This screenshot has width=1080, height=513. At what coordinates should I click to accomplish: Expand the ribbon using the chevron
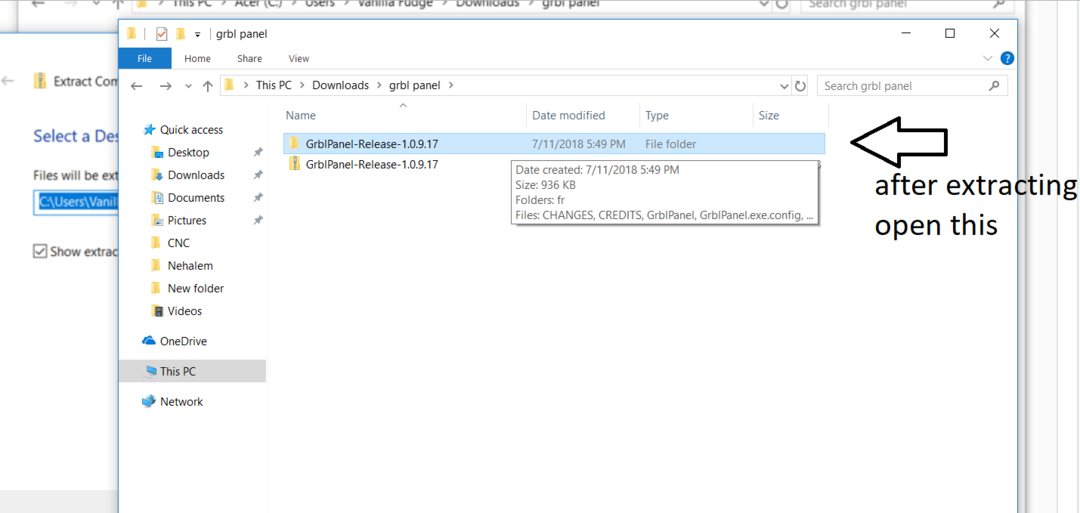point(989,59)
